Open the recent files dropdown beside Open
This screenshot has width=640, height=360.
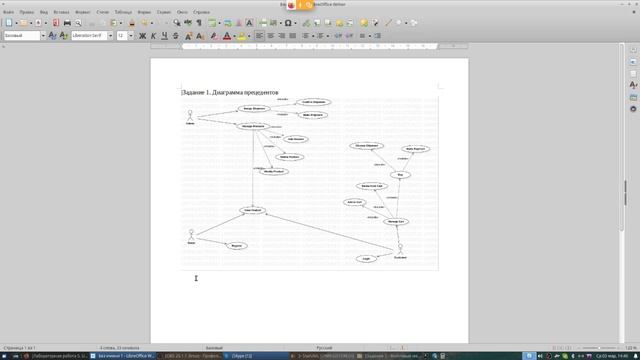31,23
